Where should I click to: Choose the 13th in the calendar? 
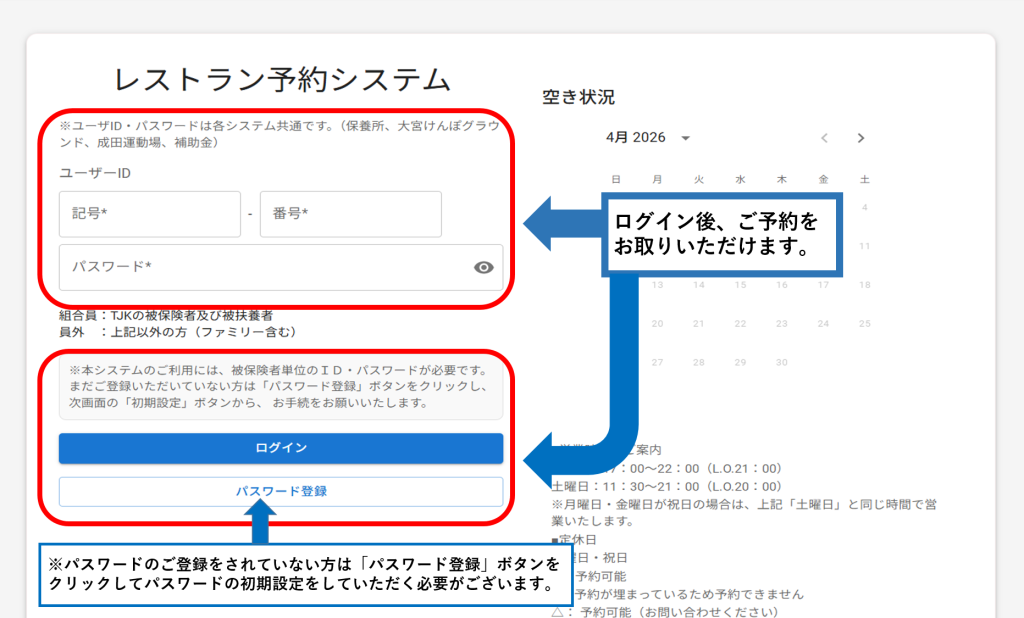click(x=657, y=285)
